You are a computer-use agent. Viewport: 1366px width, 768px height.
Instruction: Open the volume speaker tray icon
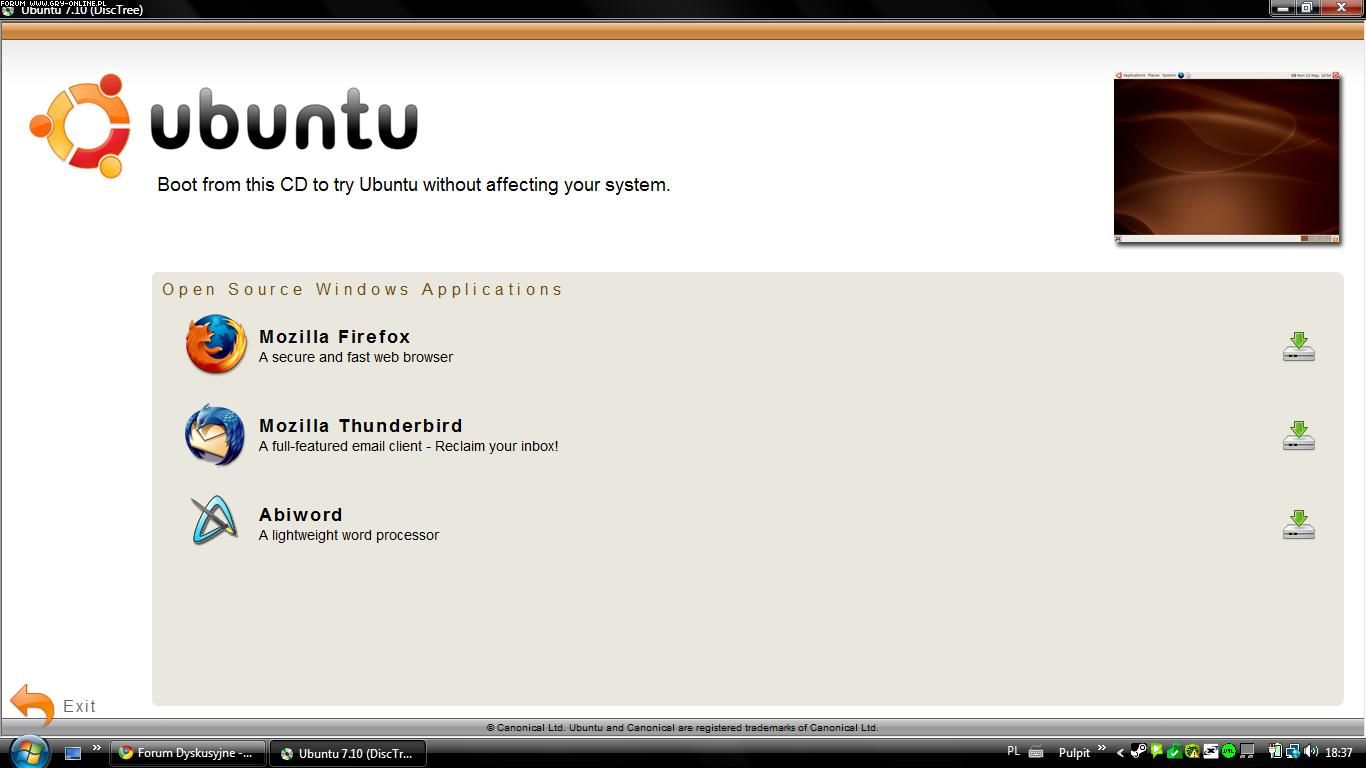pos(1310,752)
